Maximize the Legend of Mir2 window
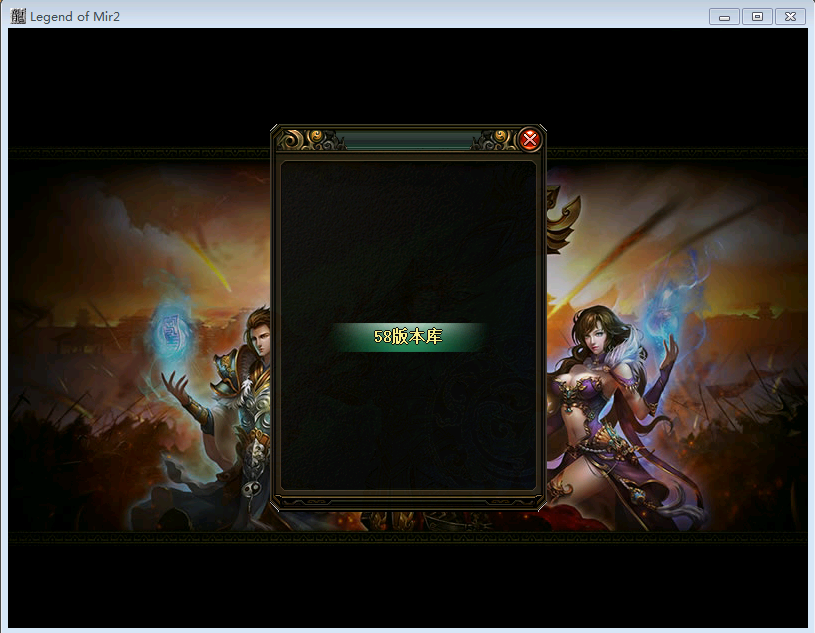This screenshot has height=633, width=815. tap(757, 17)
